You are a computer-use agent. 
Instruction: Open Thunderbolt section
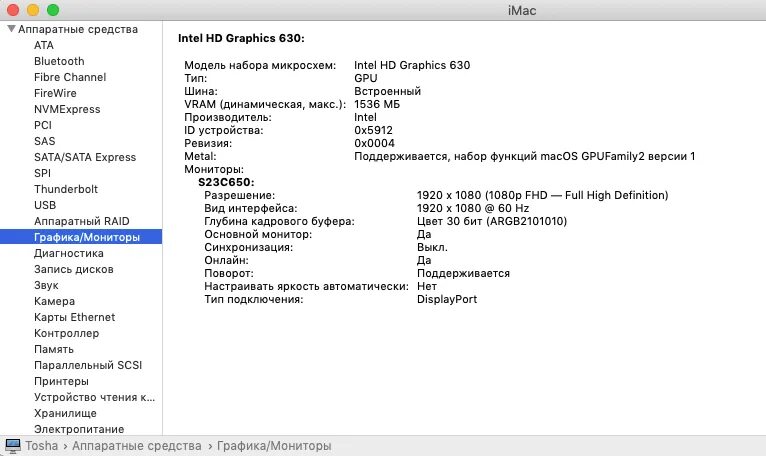click(x=66, y=189)
